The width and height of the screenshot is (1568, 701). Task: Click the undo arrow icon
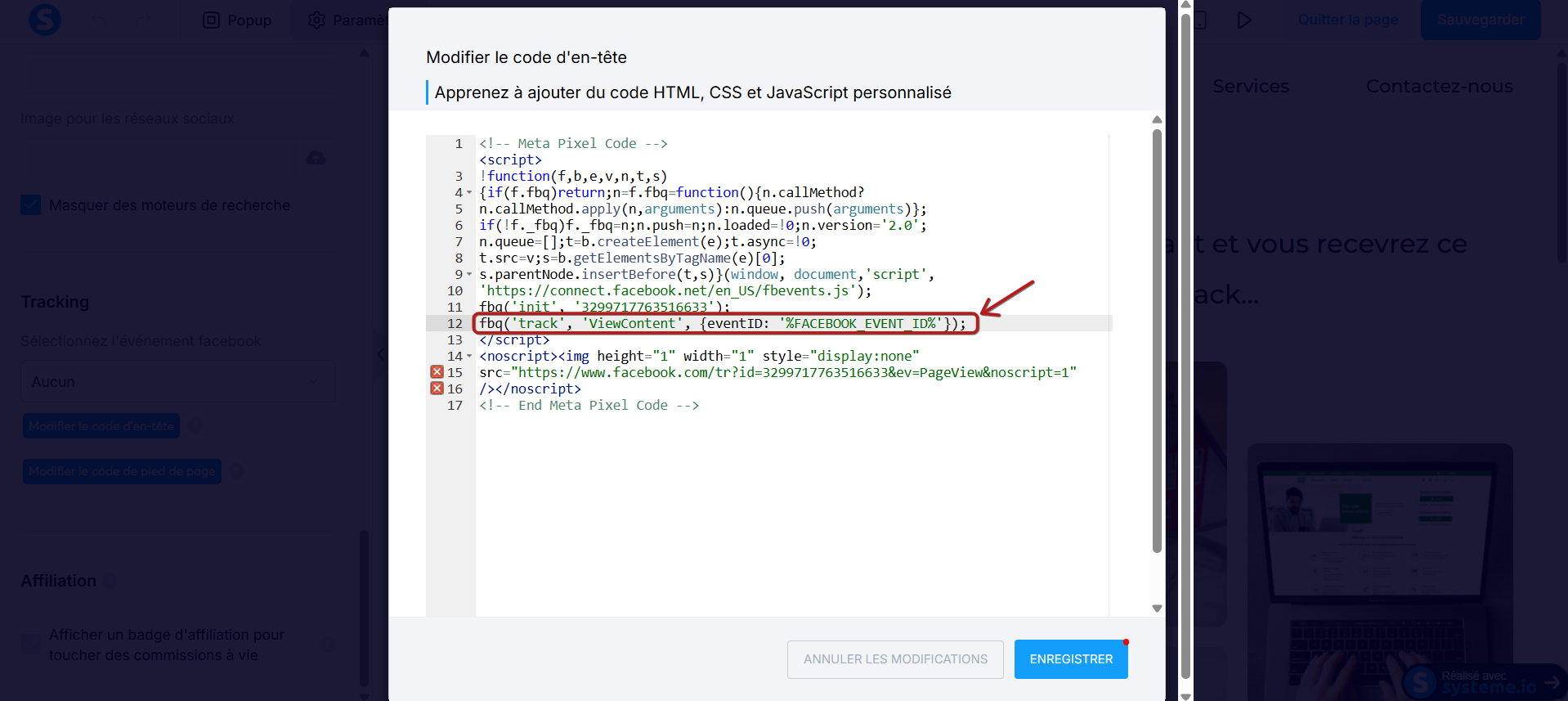pos(99,20)
